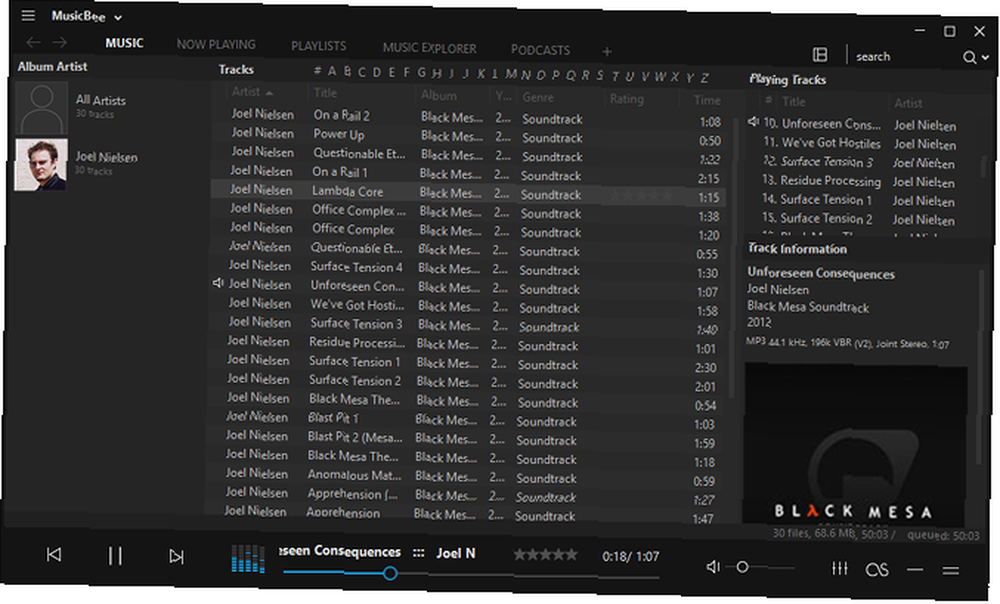Screen dimensions: 1000x604
Task: Sort by the Artist column header
Action: coord(252,92)
